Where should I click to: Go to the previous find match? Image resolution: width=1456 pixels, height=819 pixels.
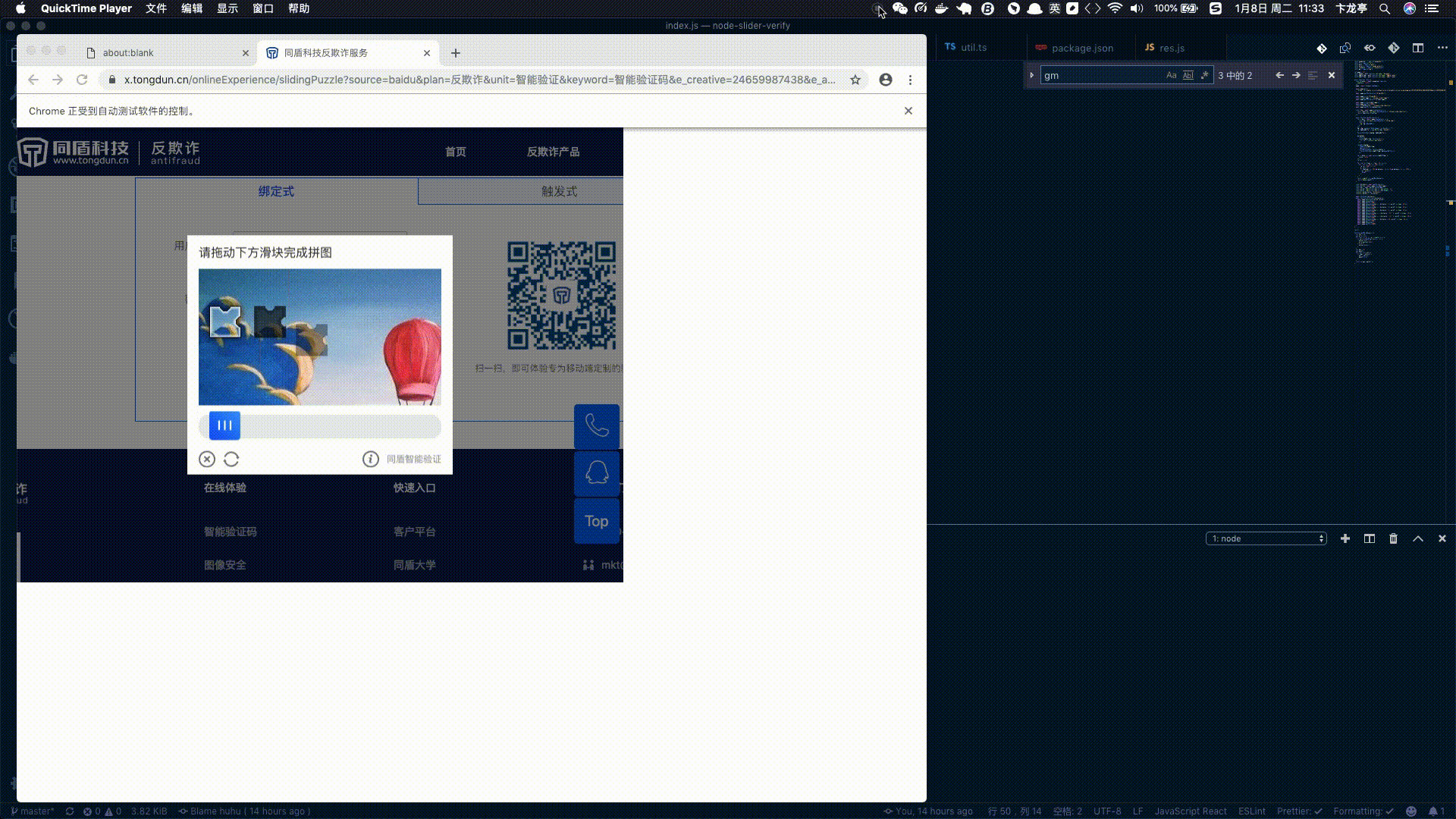[x=1279, y=75]
